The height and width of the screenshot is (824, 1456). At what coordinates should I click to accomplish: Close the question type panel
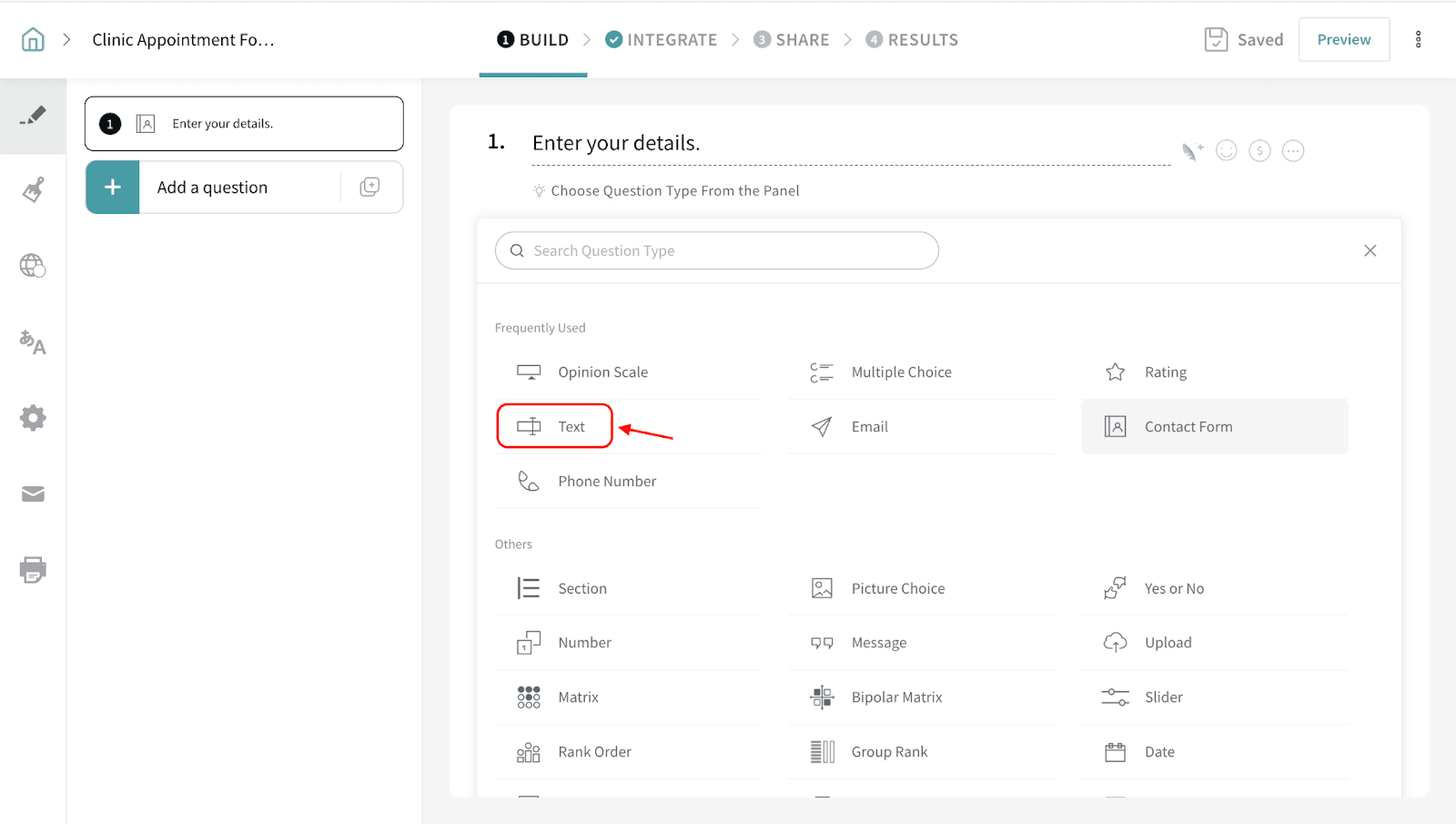1370,251
